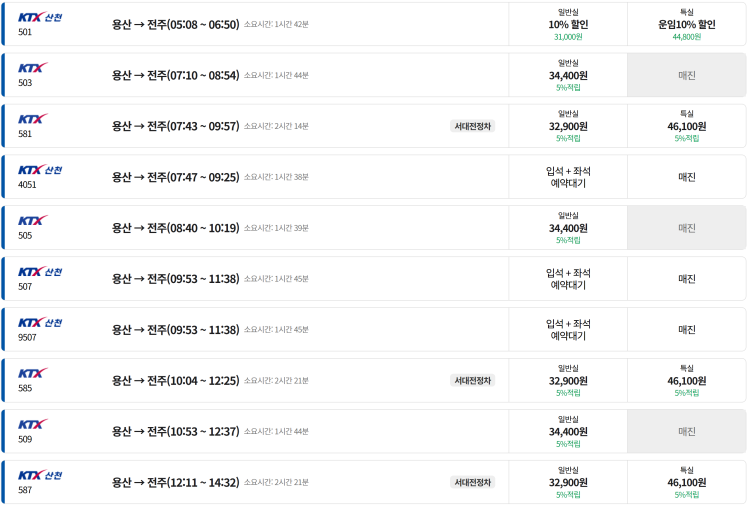Open the 용산 → 전주 12:11 train row
750x506 pixels.
coord(175,482)
